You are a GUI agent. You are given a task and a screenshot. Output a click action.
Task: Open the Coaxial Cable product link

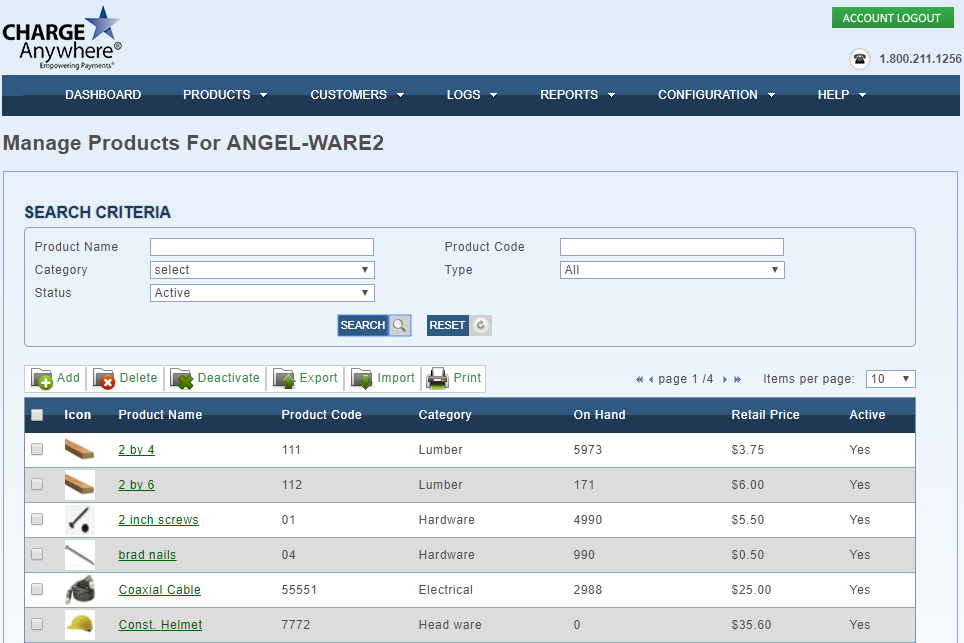coord(159,590)
